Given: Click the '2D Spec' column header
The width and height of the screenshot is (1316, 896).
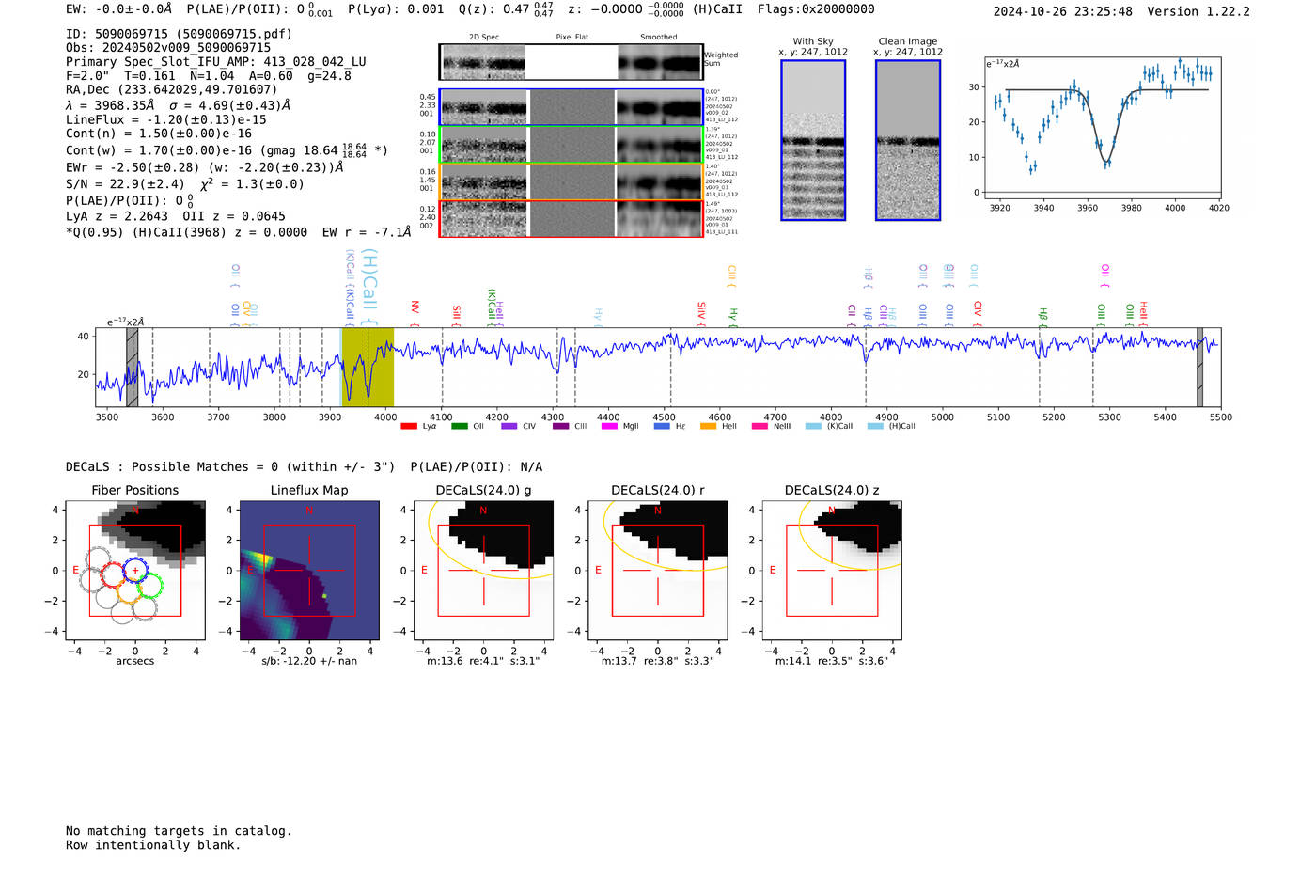Looking at the screenshot, I should (x=484, y=37).
